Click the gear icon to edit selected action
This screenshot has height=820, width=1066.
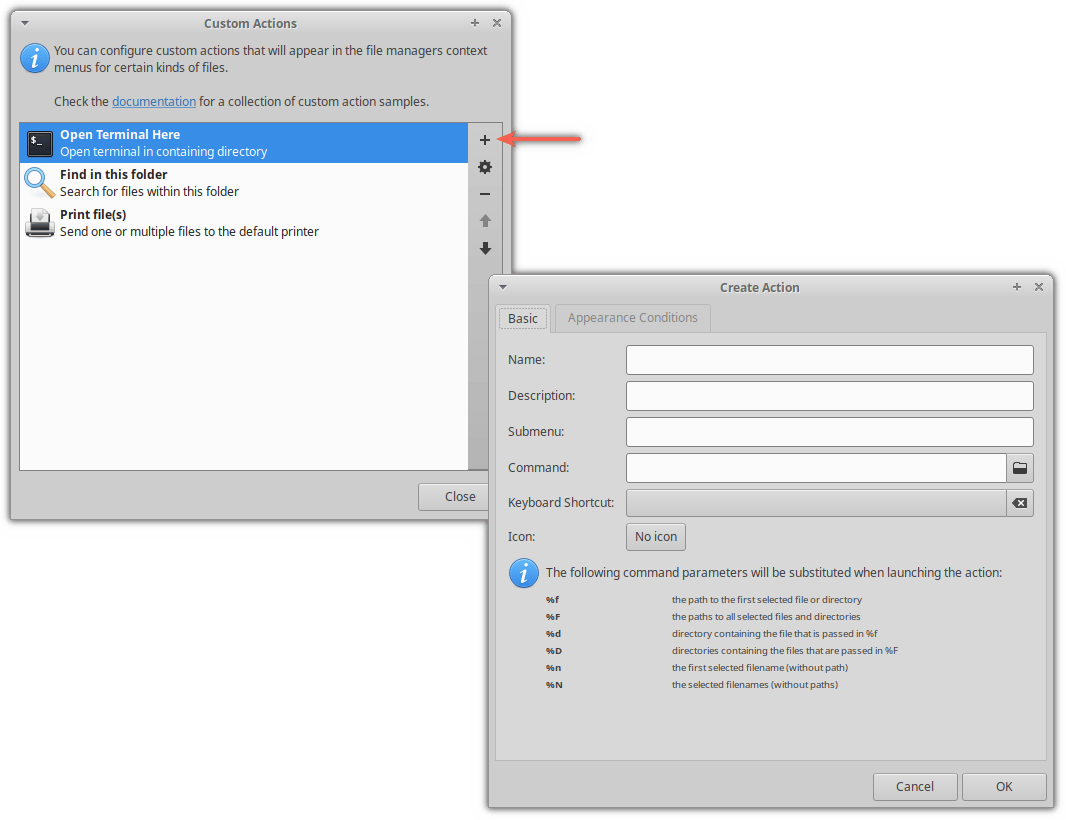point(485,167)
